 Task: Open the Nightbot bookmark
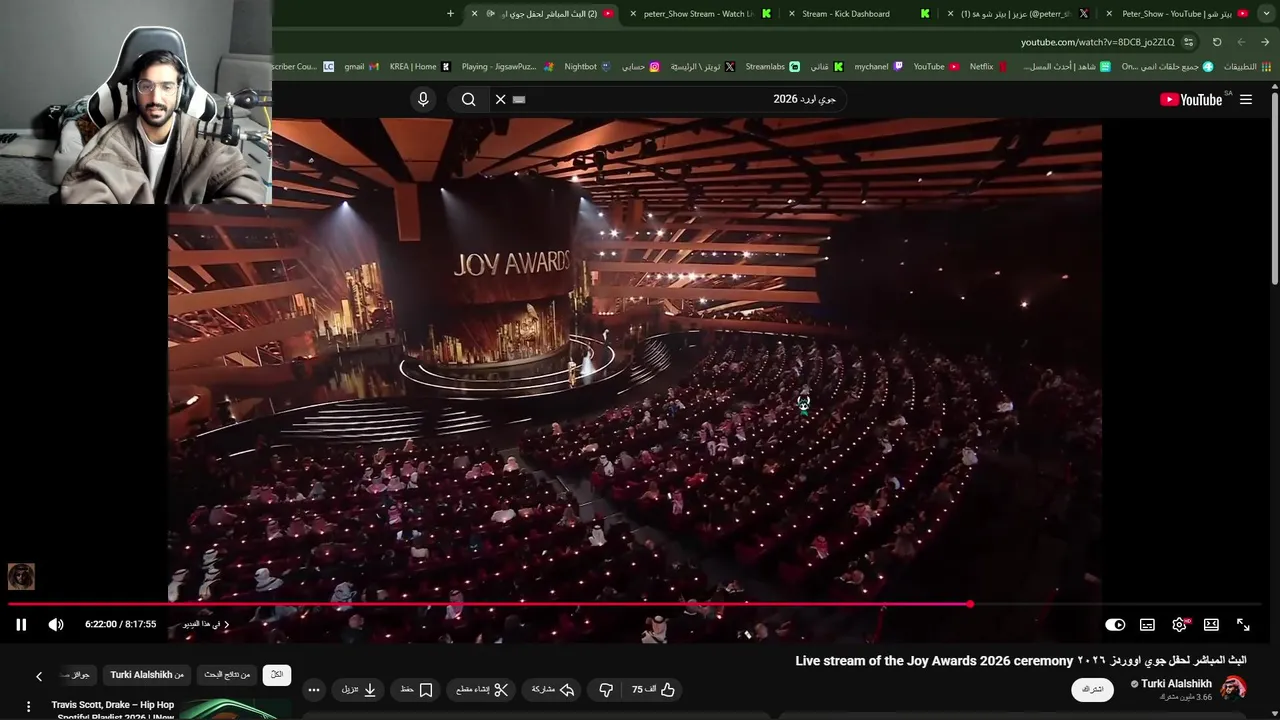tap(587, 66)
